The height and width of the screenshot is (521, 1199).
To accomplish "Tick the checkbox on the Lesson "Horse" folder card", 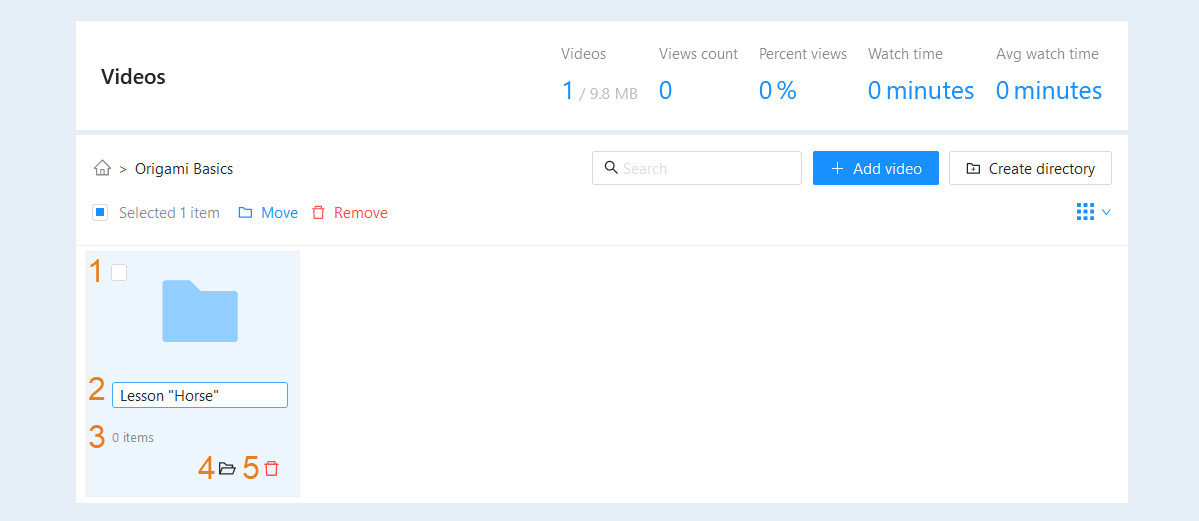I will click(x=119, y=272).
